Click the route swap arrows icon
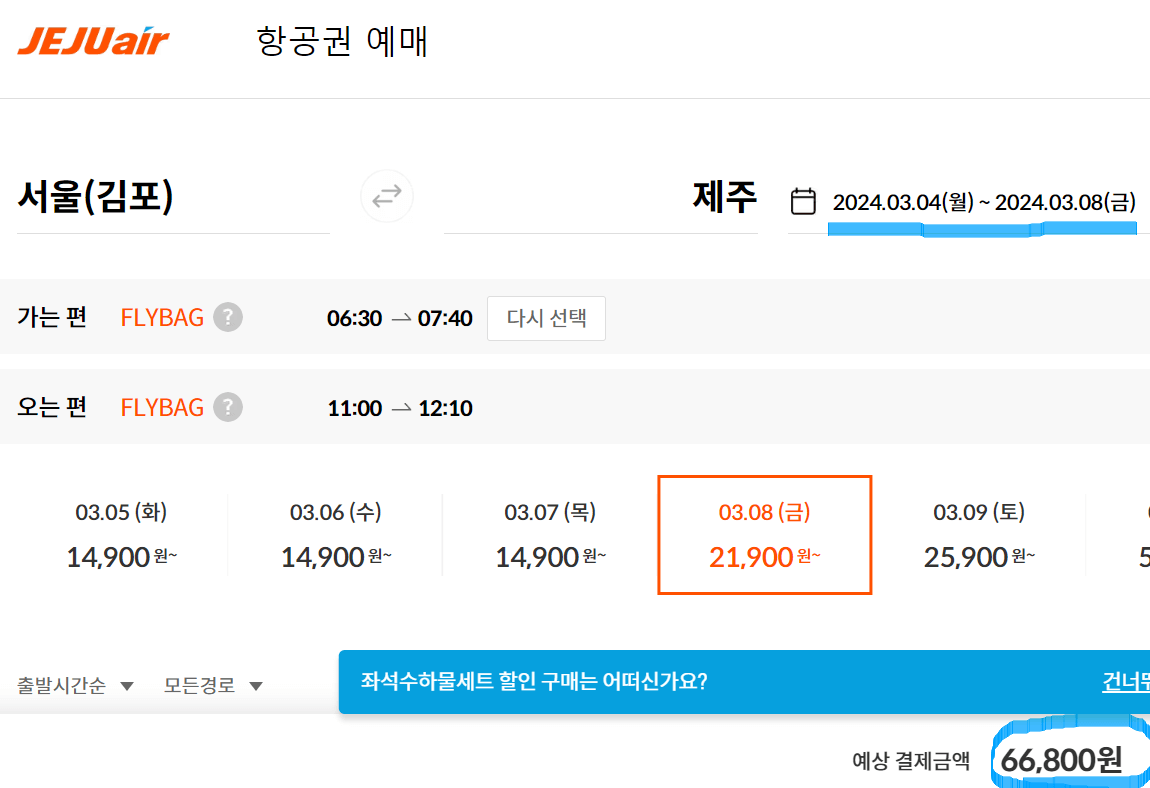Screen dimensions: 1150x788 pos(387,196)
